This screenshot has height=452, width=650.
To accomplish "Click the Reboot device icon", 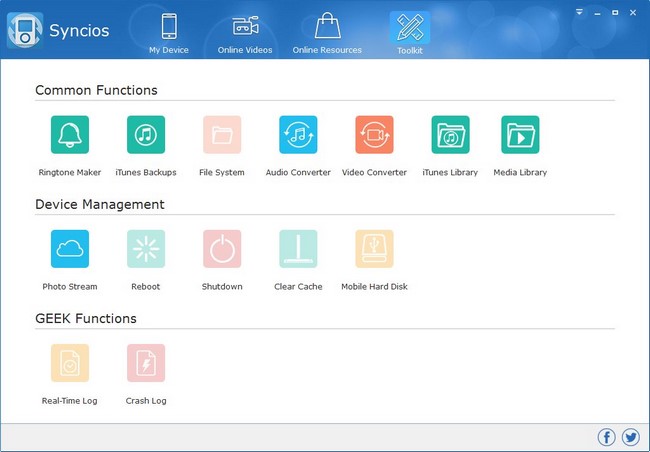I will [146, 249].
